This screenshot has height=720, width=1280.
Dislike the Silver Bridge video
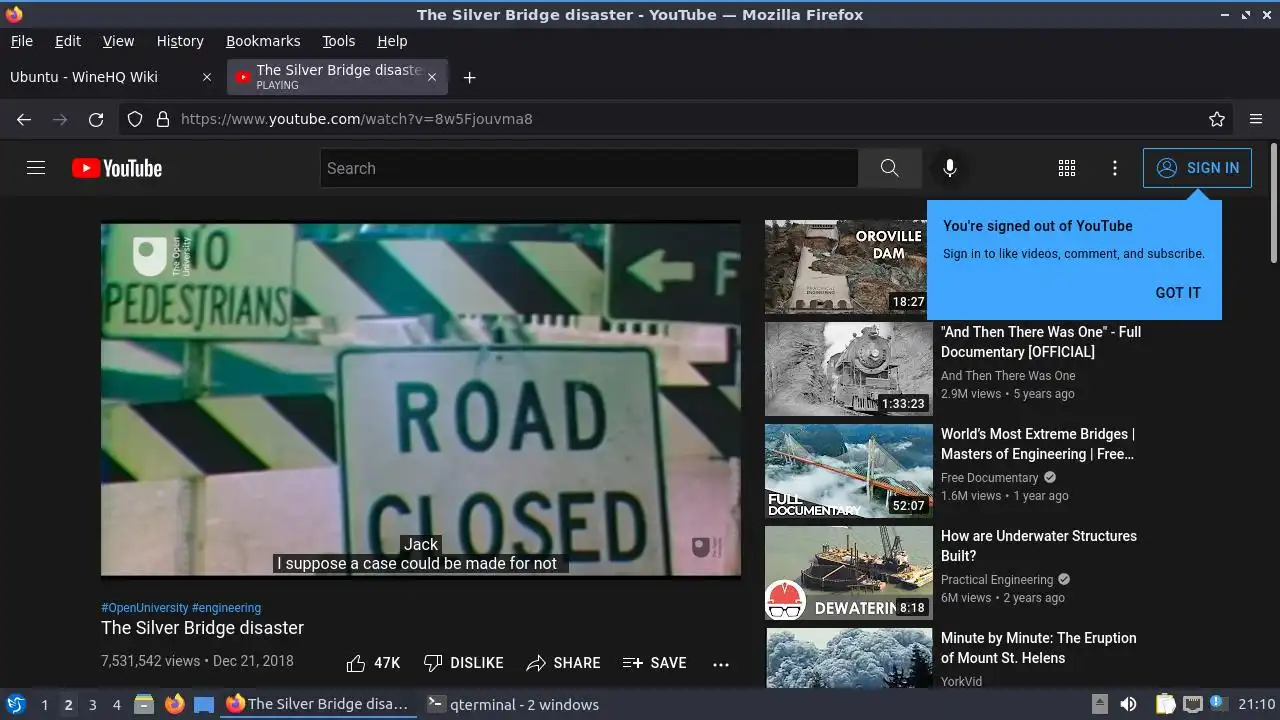click(463, 663)
